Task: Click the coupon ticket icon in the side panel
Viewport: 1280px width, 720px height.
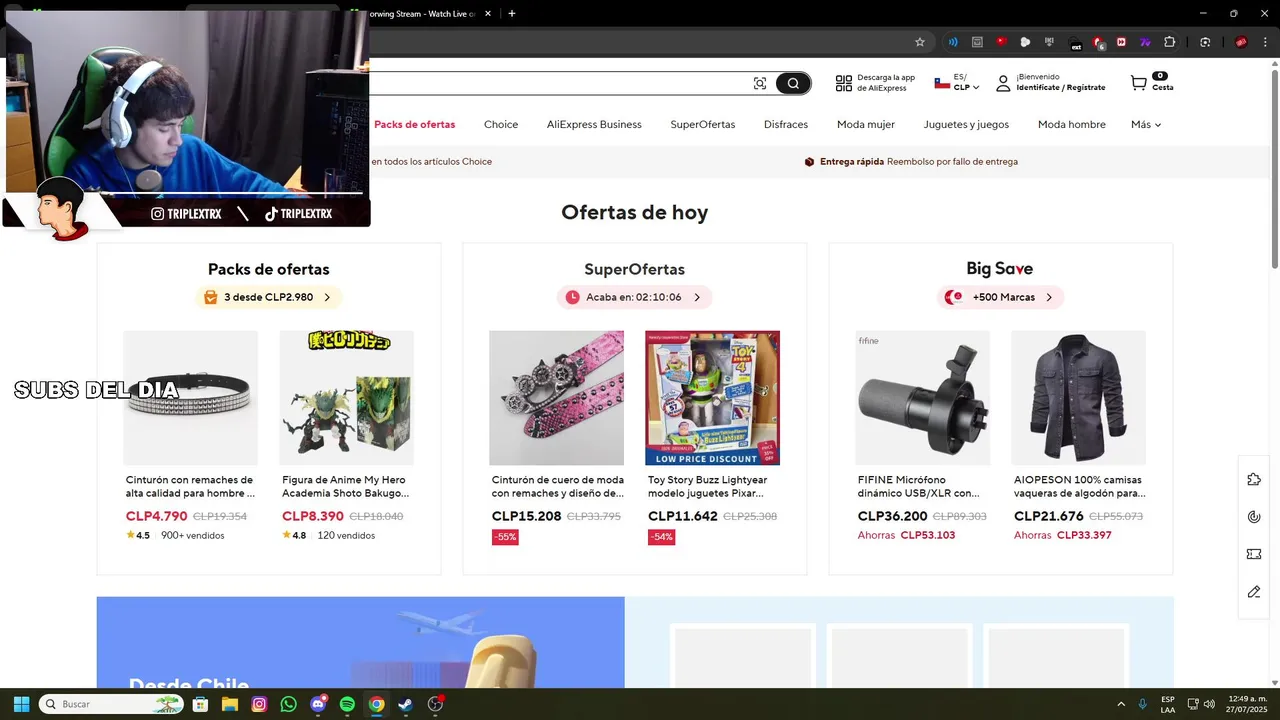Action: 1254,554
